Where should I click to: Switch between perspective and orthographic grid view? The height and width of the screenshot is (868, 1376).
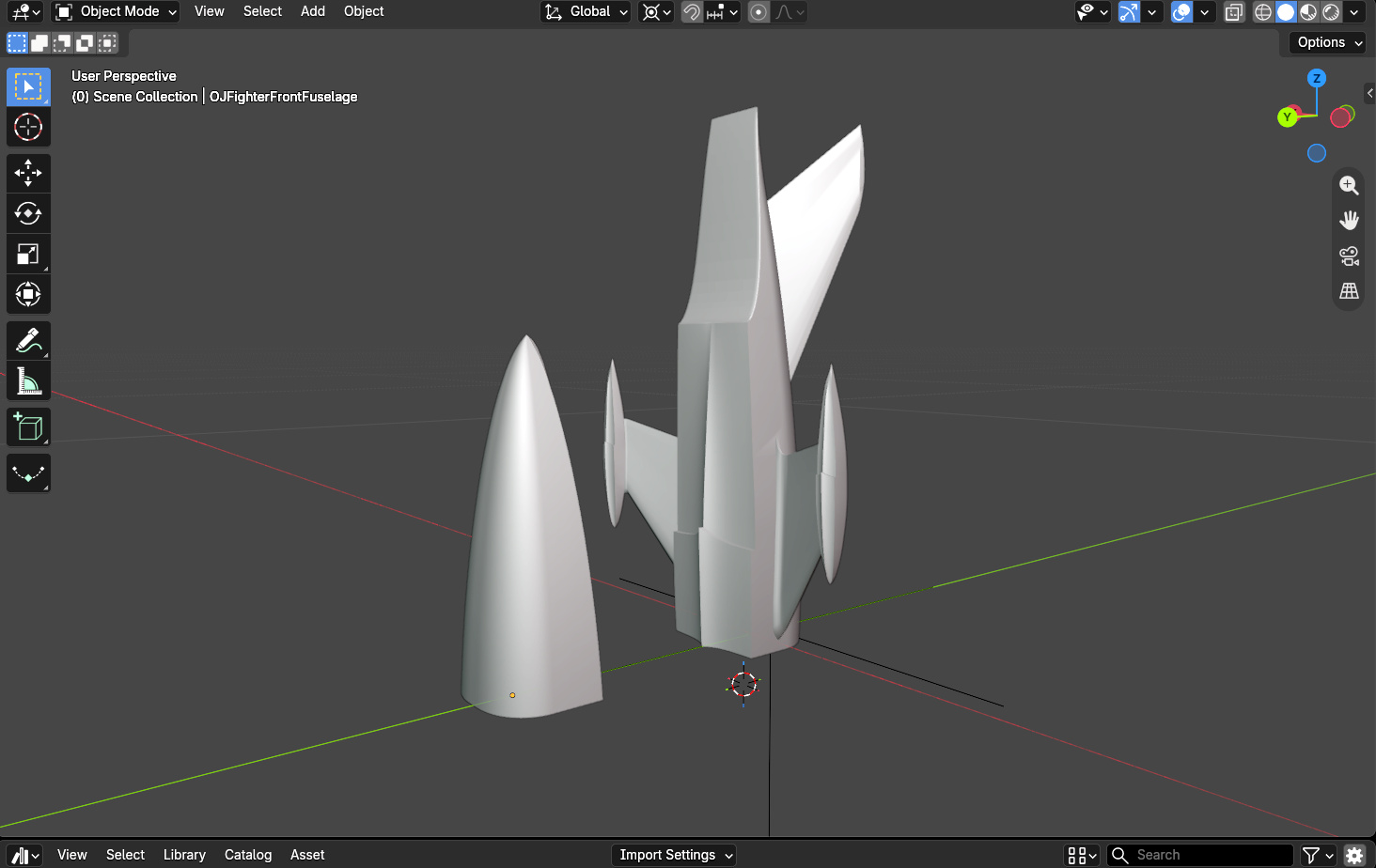(x=1349, y=291)
